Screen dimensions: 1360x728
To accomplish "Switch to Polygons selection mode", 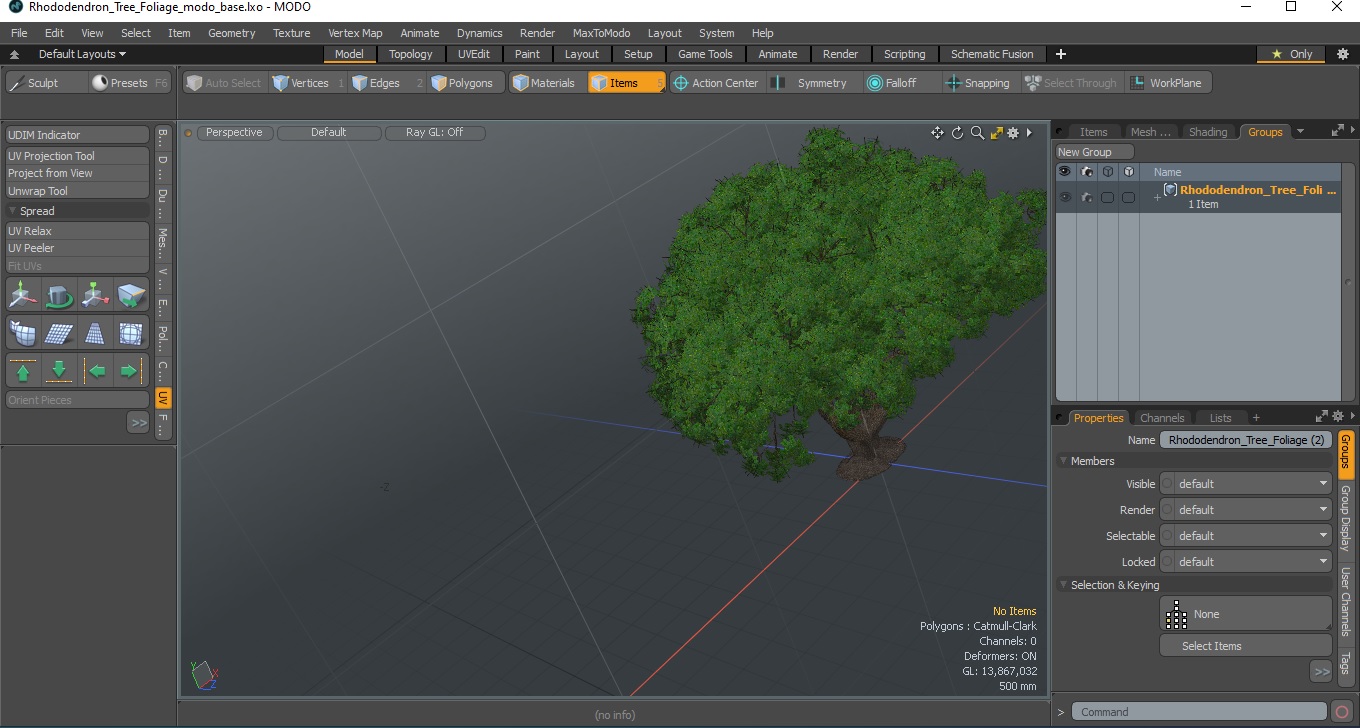I will point(466,83).
